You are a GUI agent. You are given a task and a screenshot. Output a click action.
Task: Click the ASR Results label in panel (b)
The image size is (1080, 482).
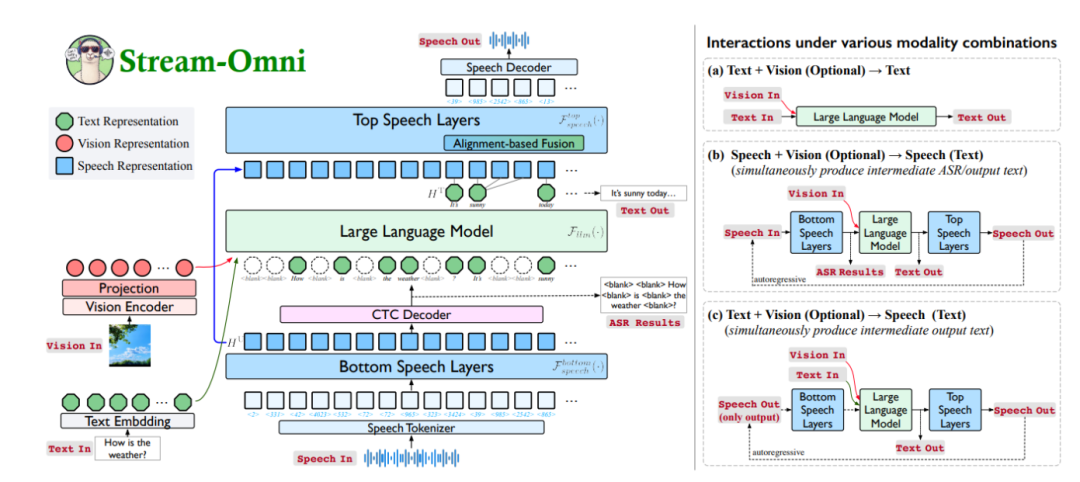(x=849, y=272)
